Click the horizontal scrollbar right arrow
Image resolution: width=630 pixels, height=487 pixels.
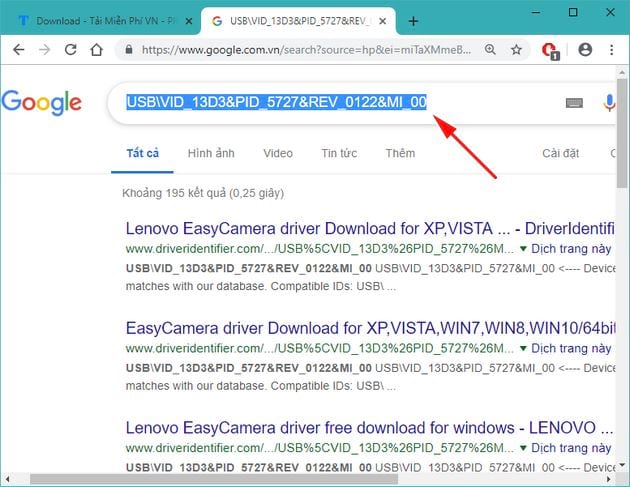(x=608, y=479)
